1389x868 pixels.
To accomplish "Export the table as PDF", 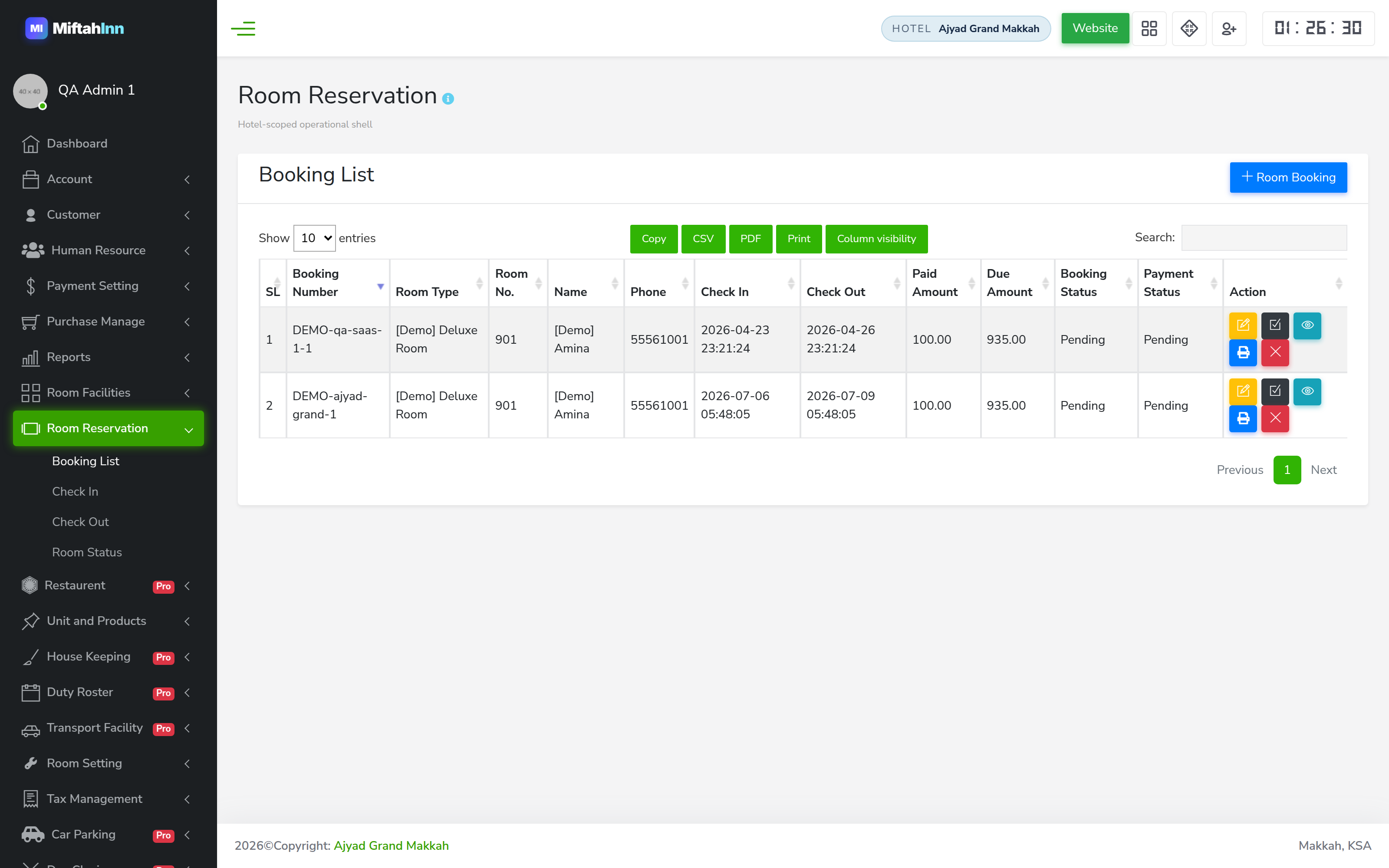I will (750, 239).
